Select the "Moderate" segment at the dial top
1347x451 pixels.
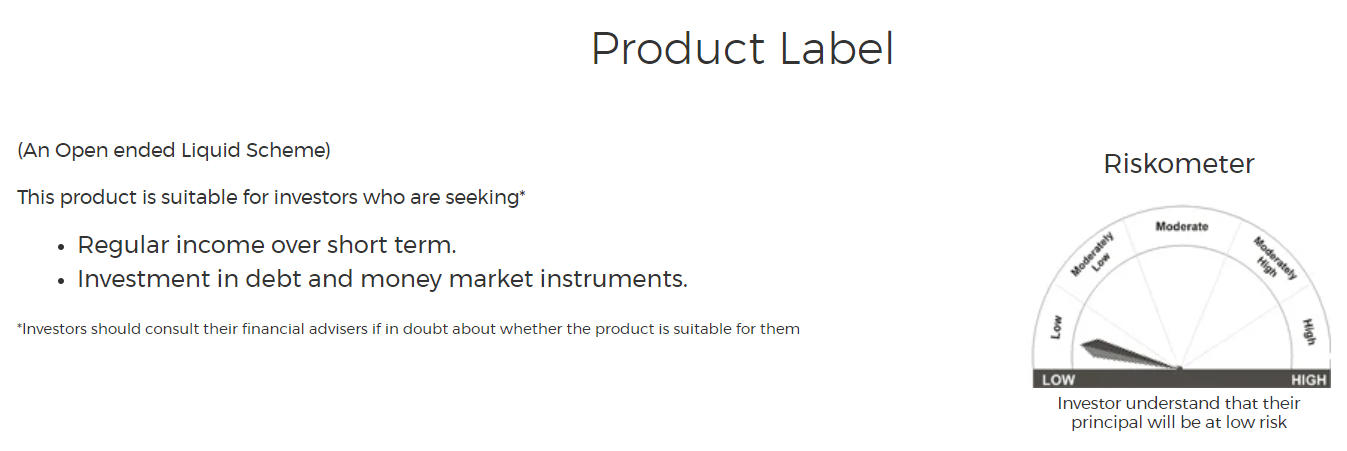[1181, 227]
